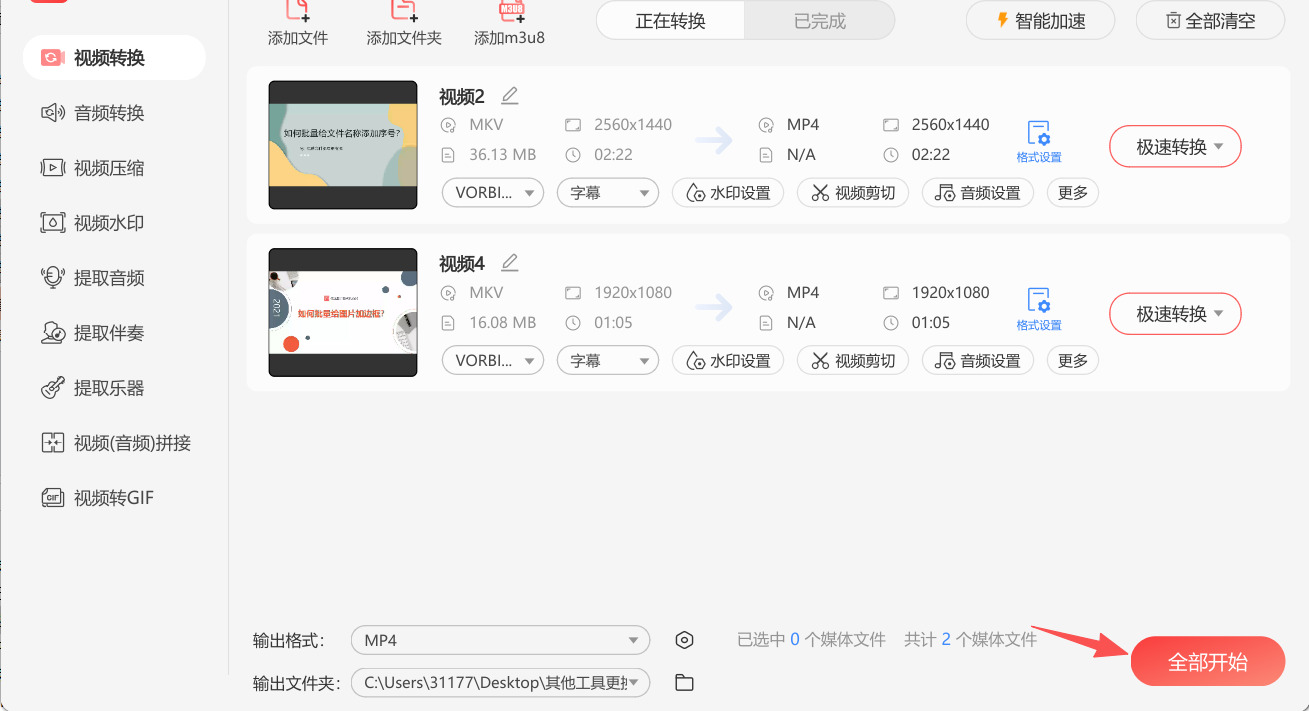Viewport: 1309px width, 711px height.
Task: Click the 已选中 0 个媒体文件 selected-files text
Action: 811,639
